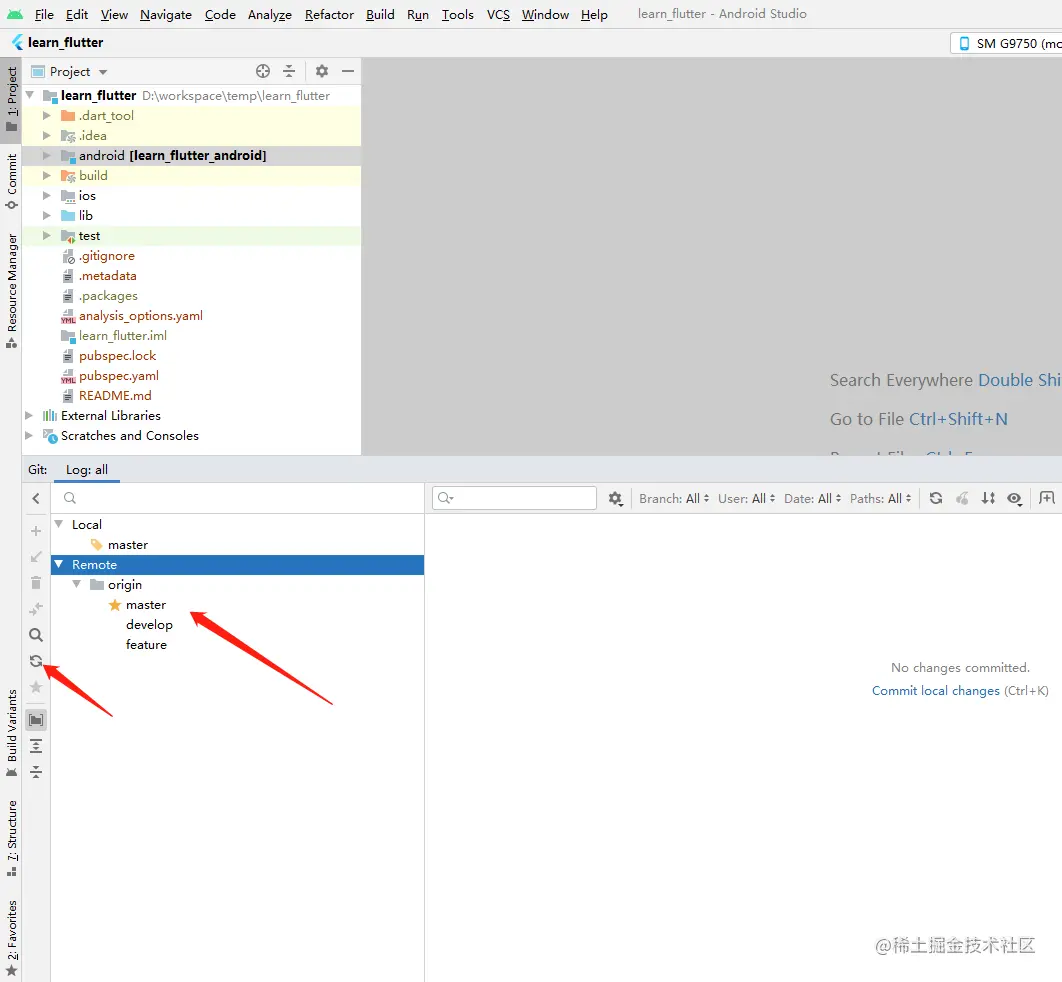Open the 1: Project side tool window
Viewport: 1062px width, 982px height.
coord(12,99)
